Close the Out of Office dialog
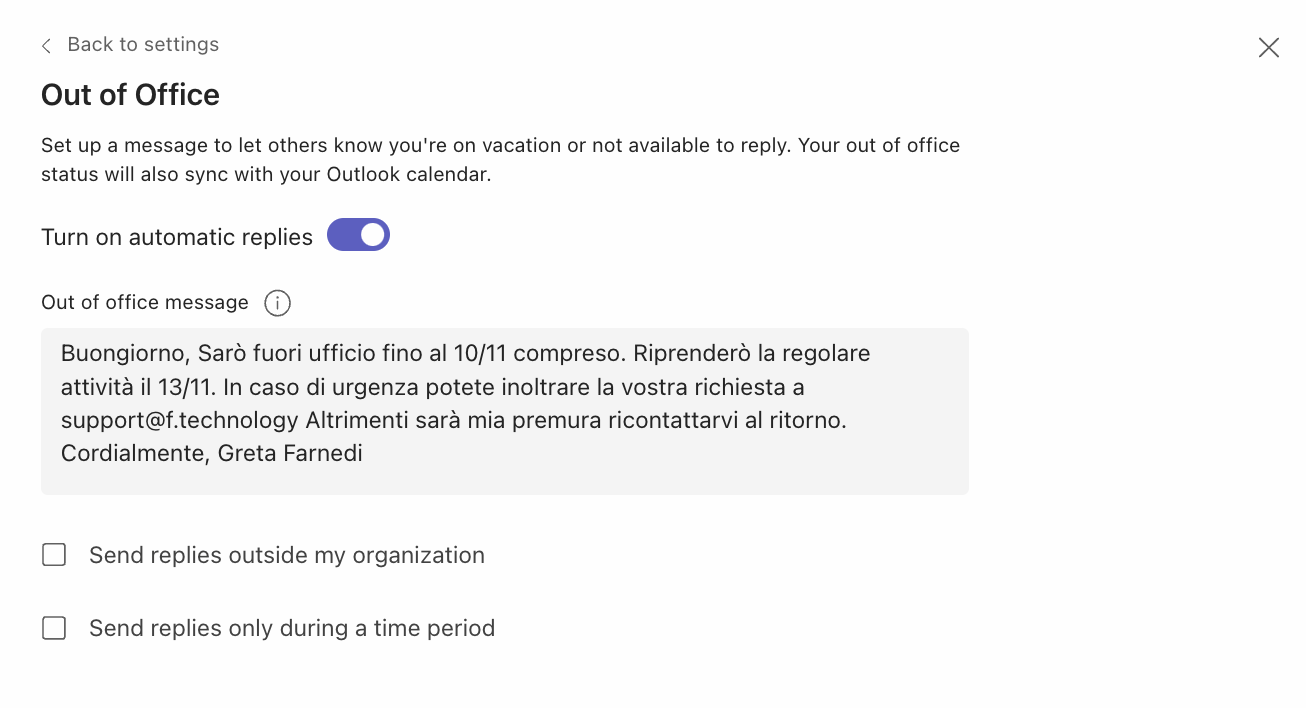This screenshot has width=1306, height=708. tap(1268, 47)
